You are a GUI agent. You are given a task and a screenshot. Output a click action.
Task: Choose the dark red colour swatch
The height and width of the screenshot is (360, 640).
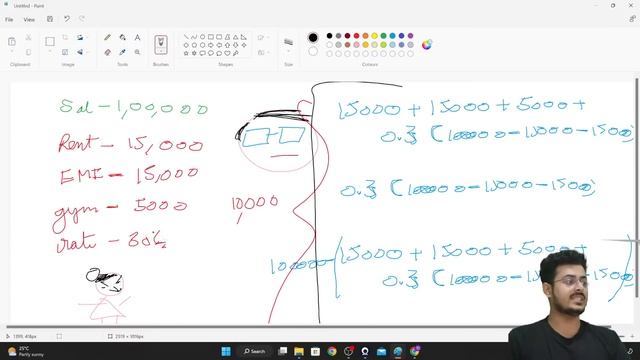[347, 36]
